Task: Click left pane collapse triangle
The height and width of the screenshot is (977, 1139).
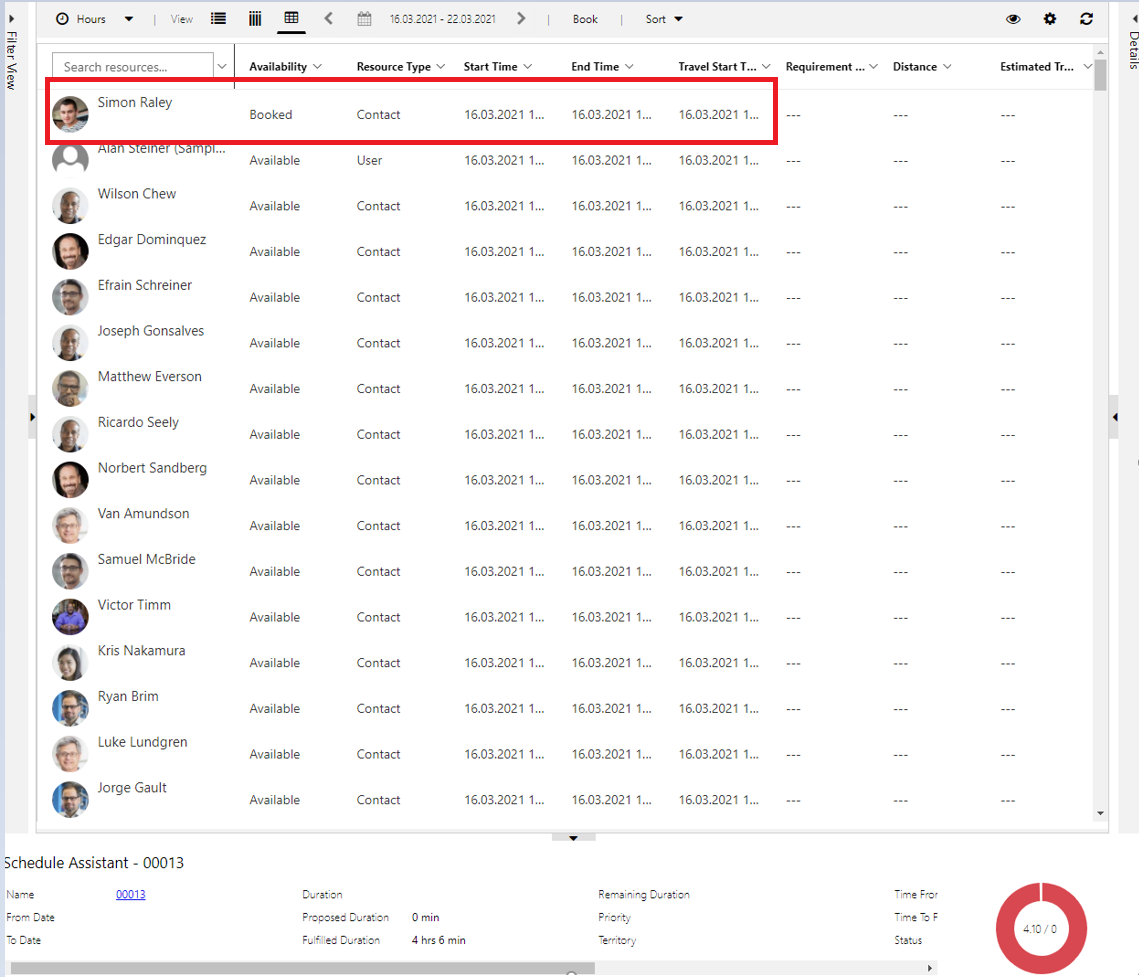Action: click(32, 417)
